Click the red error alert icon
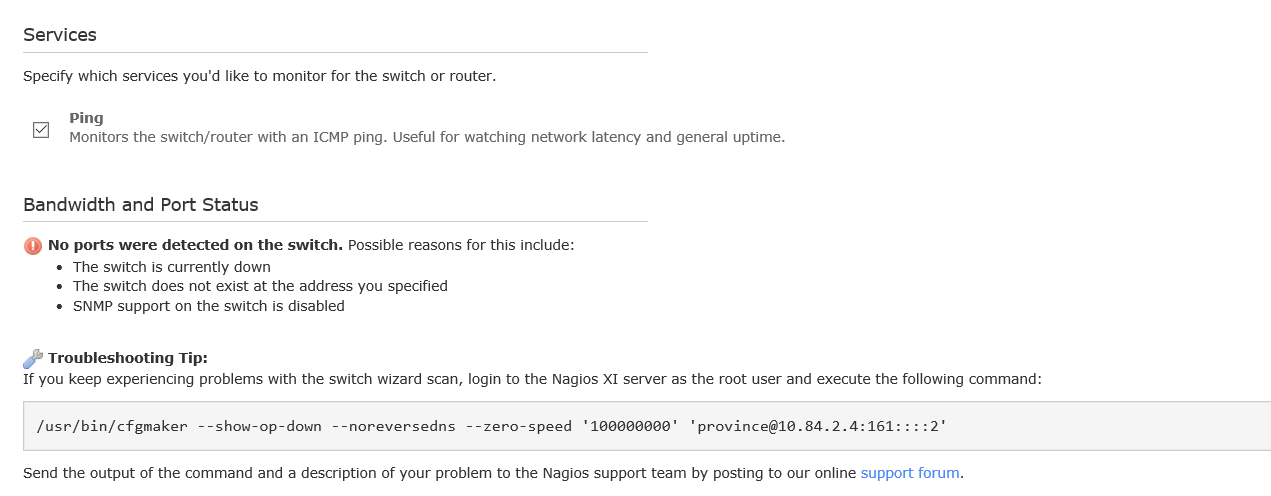Screen dimensions: 1271x496 click(x=33, y=245)
